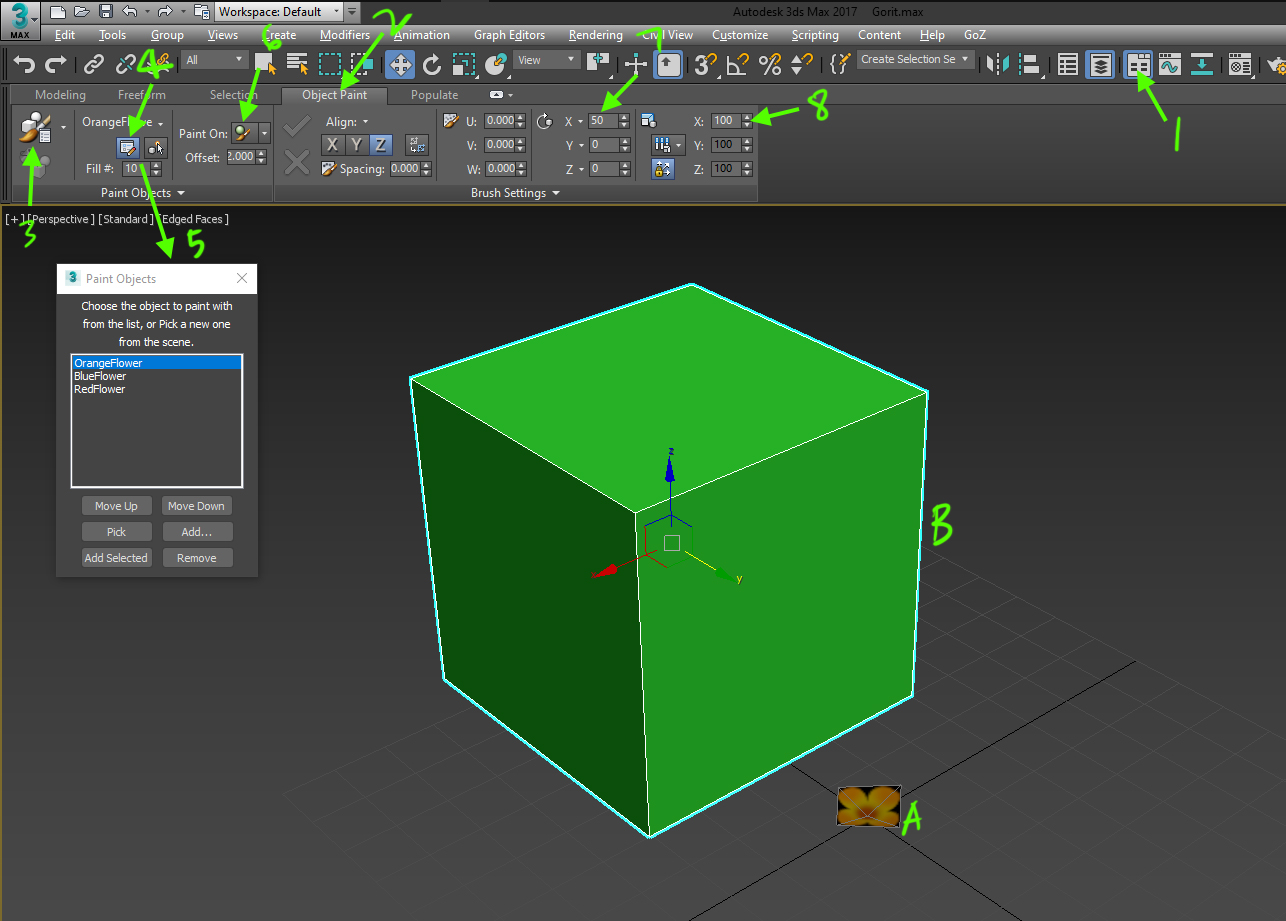
Task: Select the Mirror tool icon
Action: click(x=998, y=64)
